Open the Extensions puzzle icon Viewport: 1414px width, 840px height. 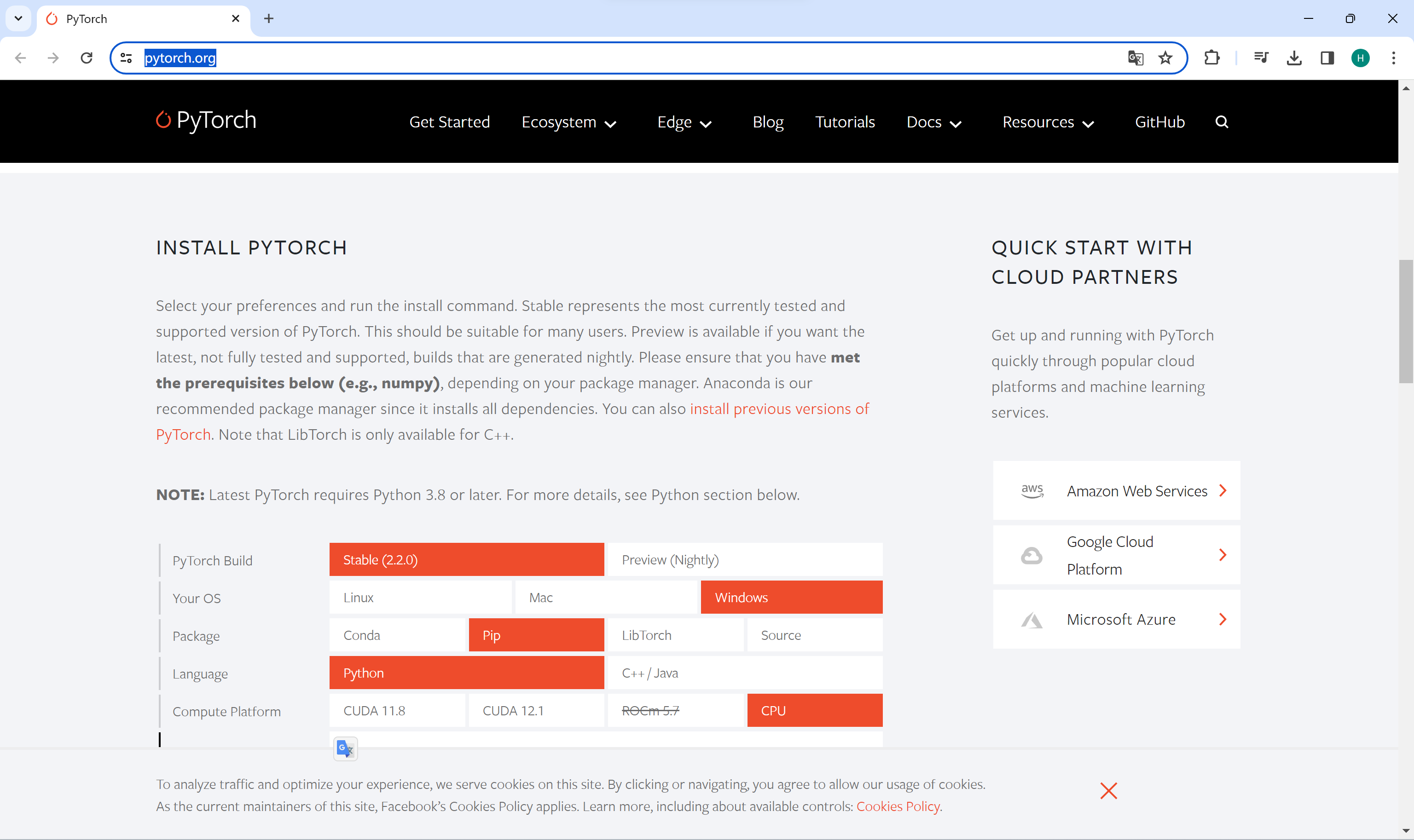1211,58
